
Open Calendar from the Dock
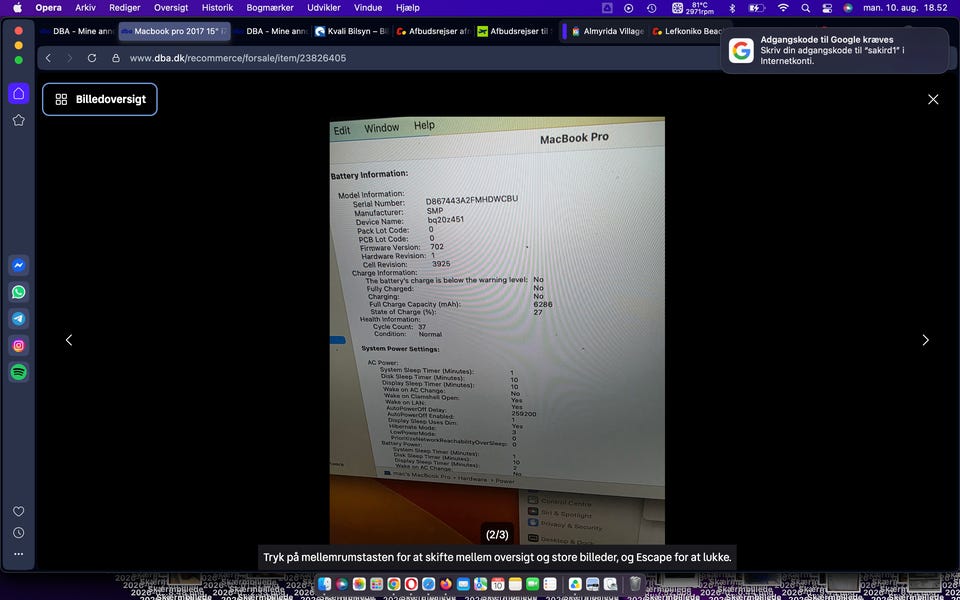point(498,584)
